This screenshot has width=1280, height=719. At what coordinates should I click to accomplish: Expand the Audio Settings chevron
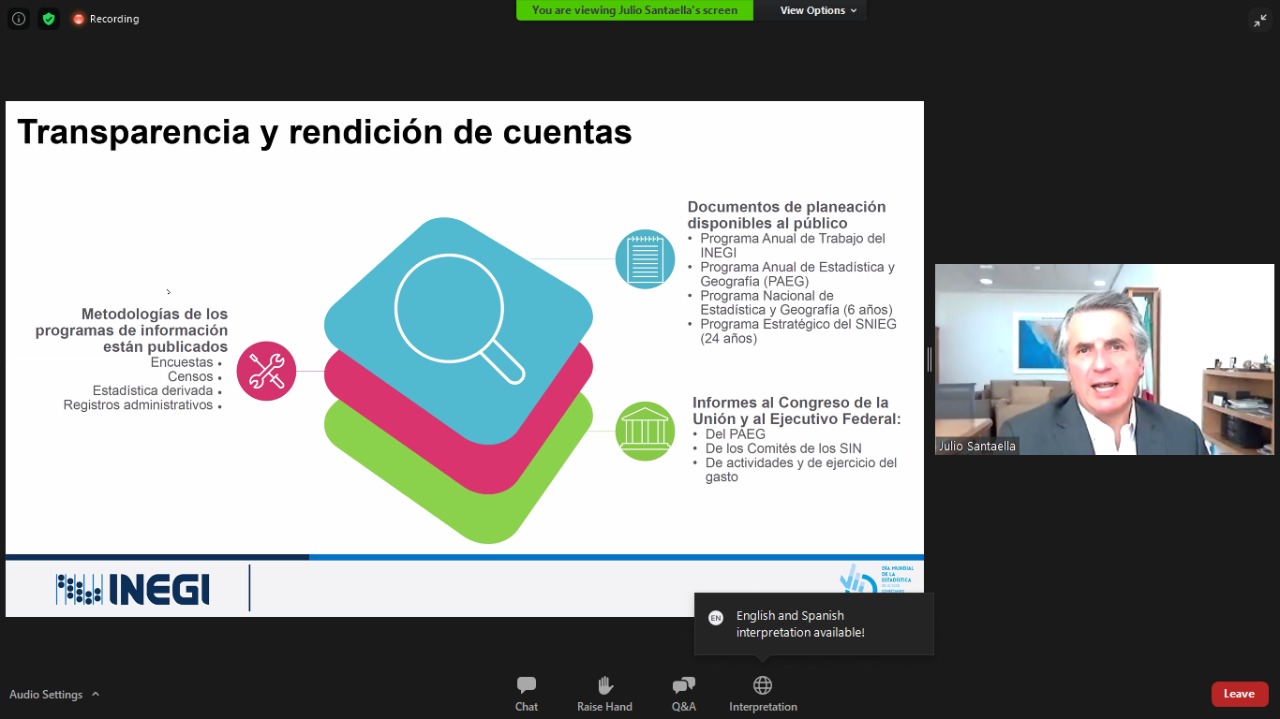[x=96, y=694]
